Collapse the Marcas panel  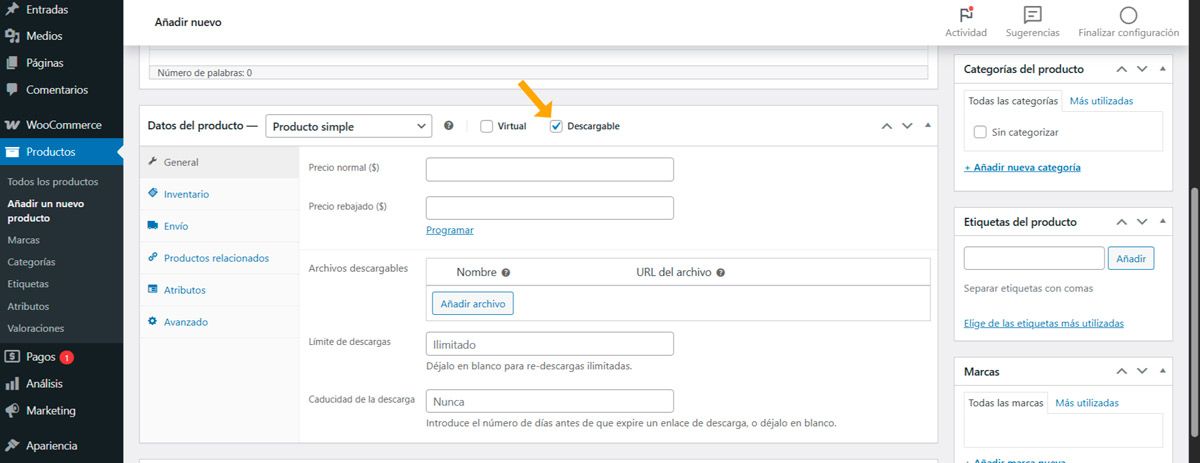coord(1162,371)
